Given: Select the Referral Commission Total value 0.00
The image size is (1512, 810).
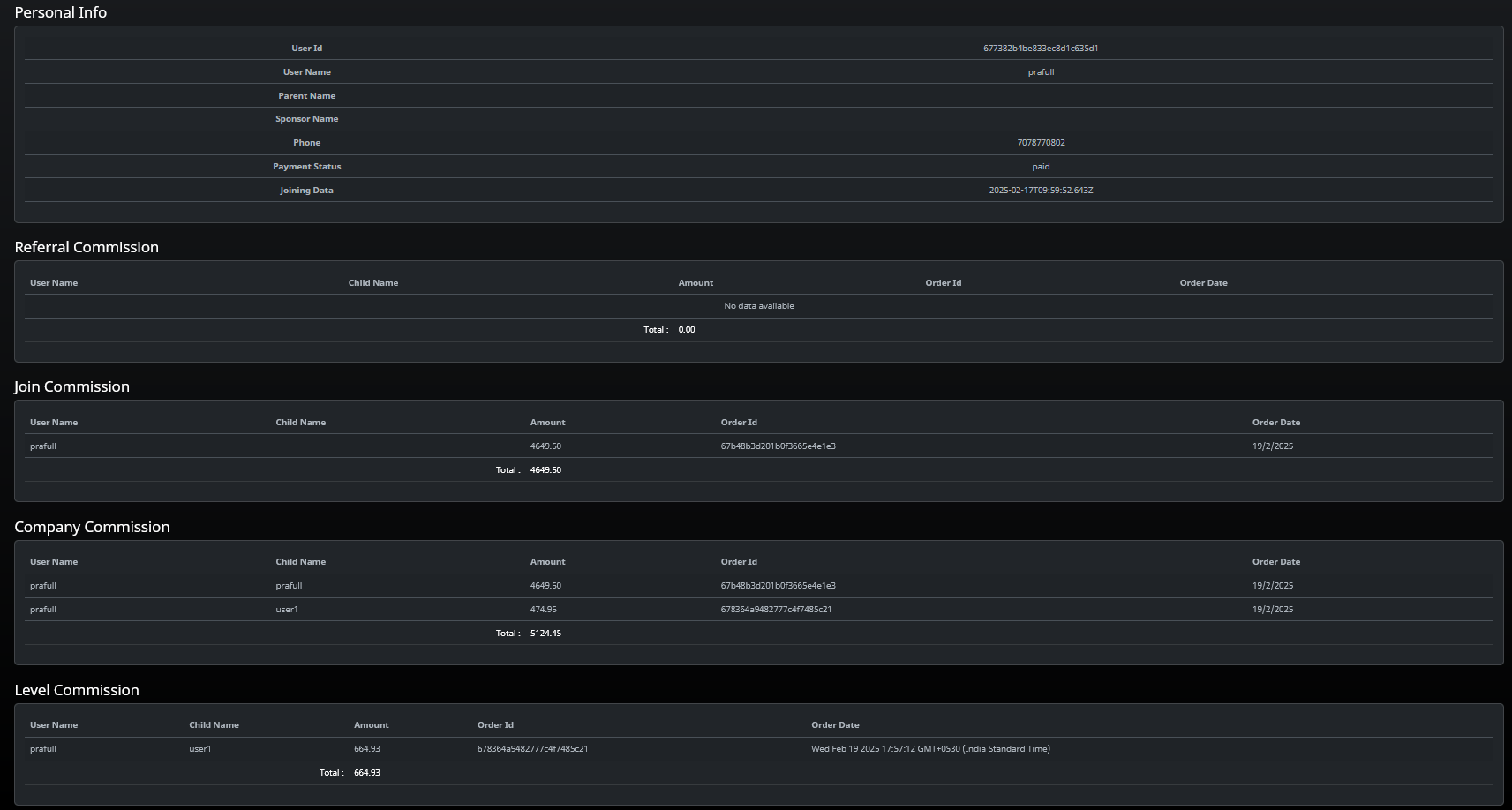Looking at the screenshot, I should [686, 329].
